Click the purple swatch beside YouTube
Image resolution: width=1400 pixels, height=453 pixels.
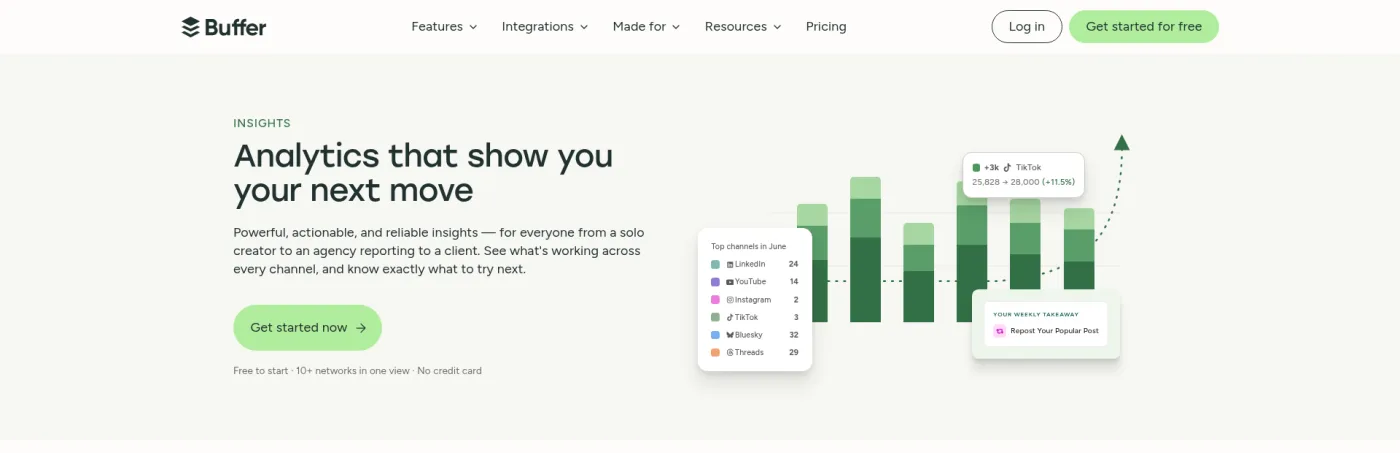coord(715,282)
